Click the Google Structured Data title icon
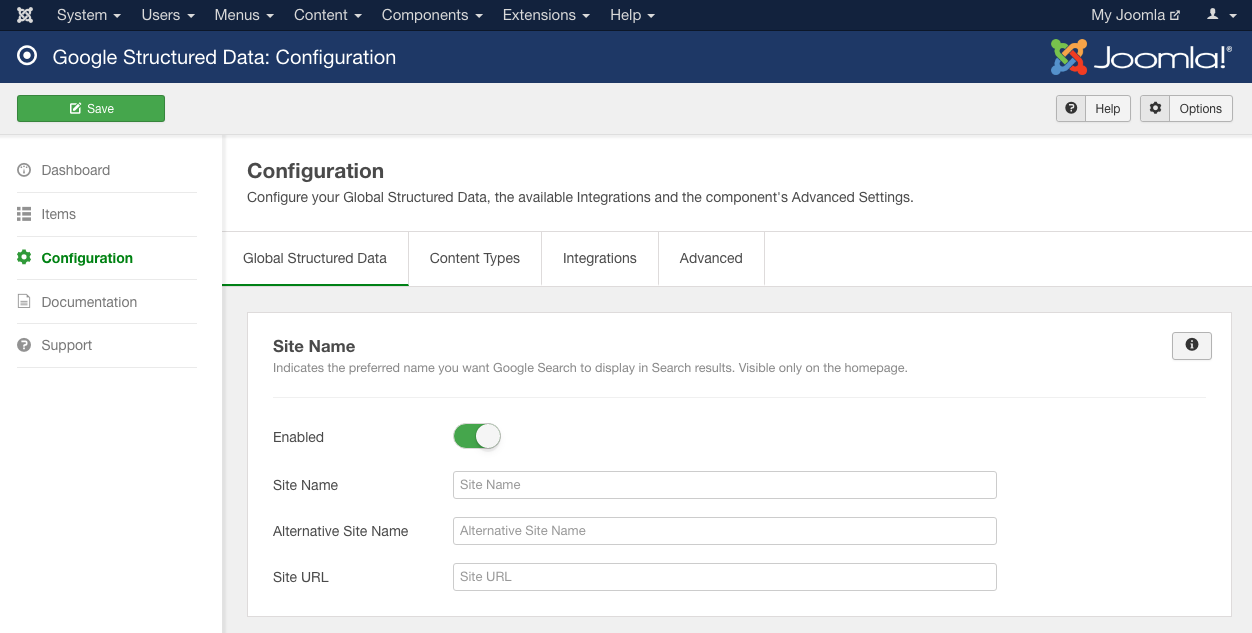 28,57
